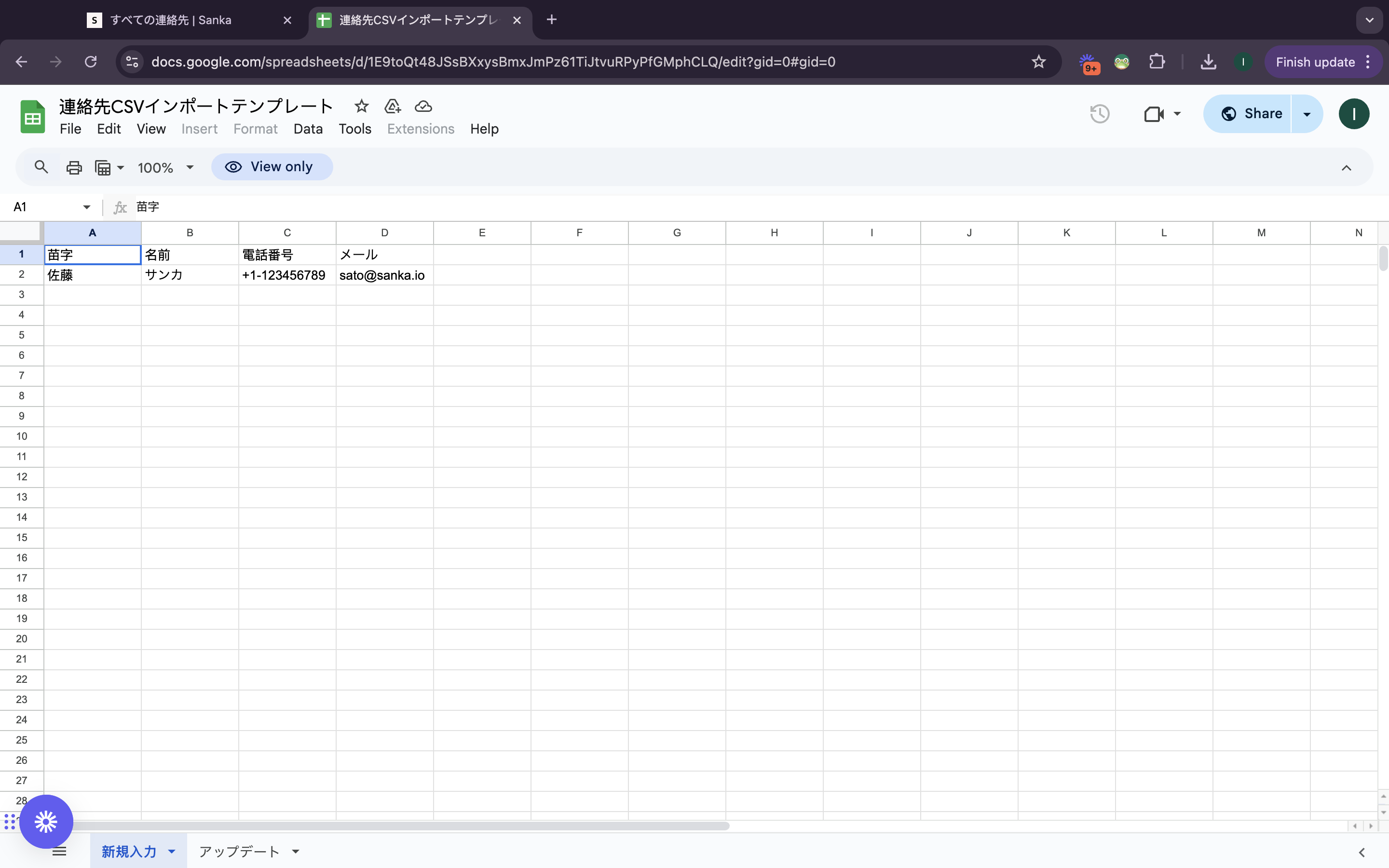Open the A1 name box dropdown

point(86,207)
